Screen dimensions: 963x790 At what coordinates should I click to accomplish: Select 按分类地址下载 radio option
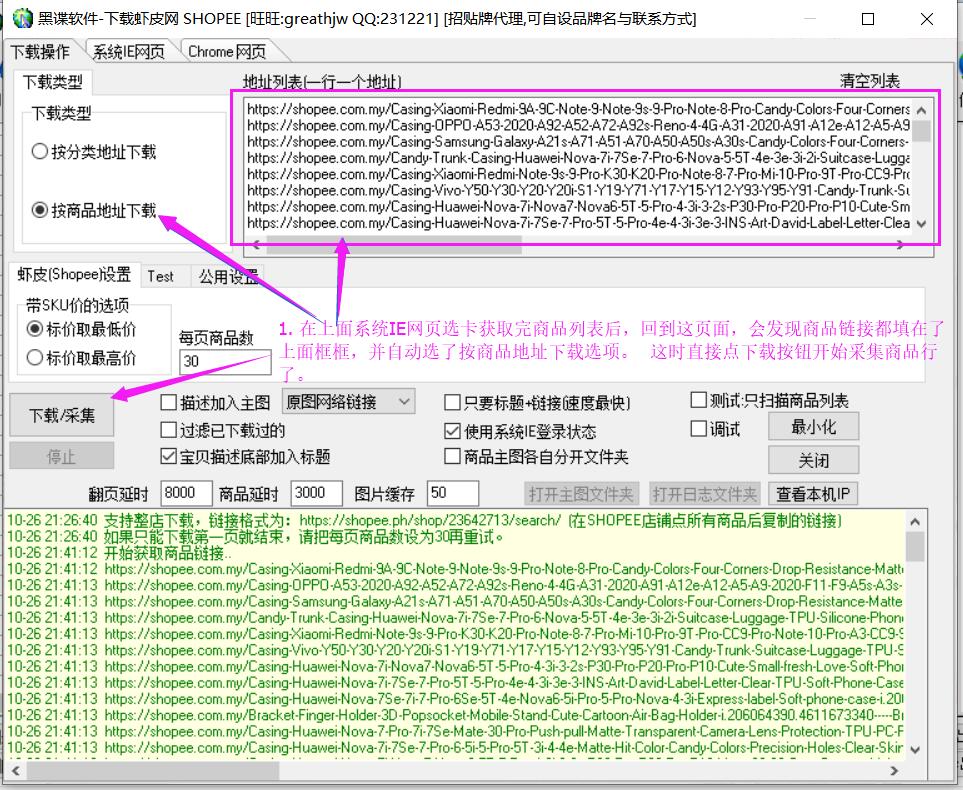pyautogui.click(x=94, y=151)
